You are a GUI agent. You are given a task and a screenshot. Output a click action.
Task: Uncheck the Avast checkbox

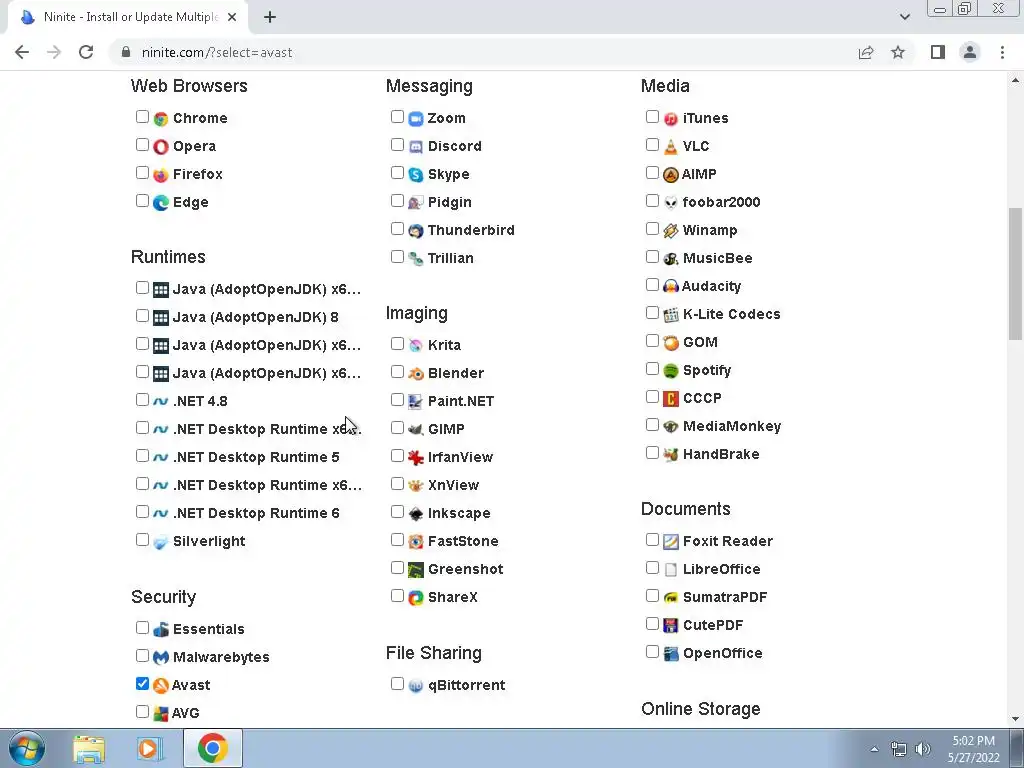coord(142,684)
